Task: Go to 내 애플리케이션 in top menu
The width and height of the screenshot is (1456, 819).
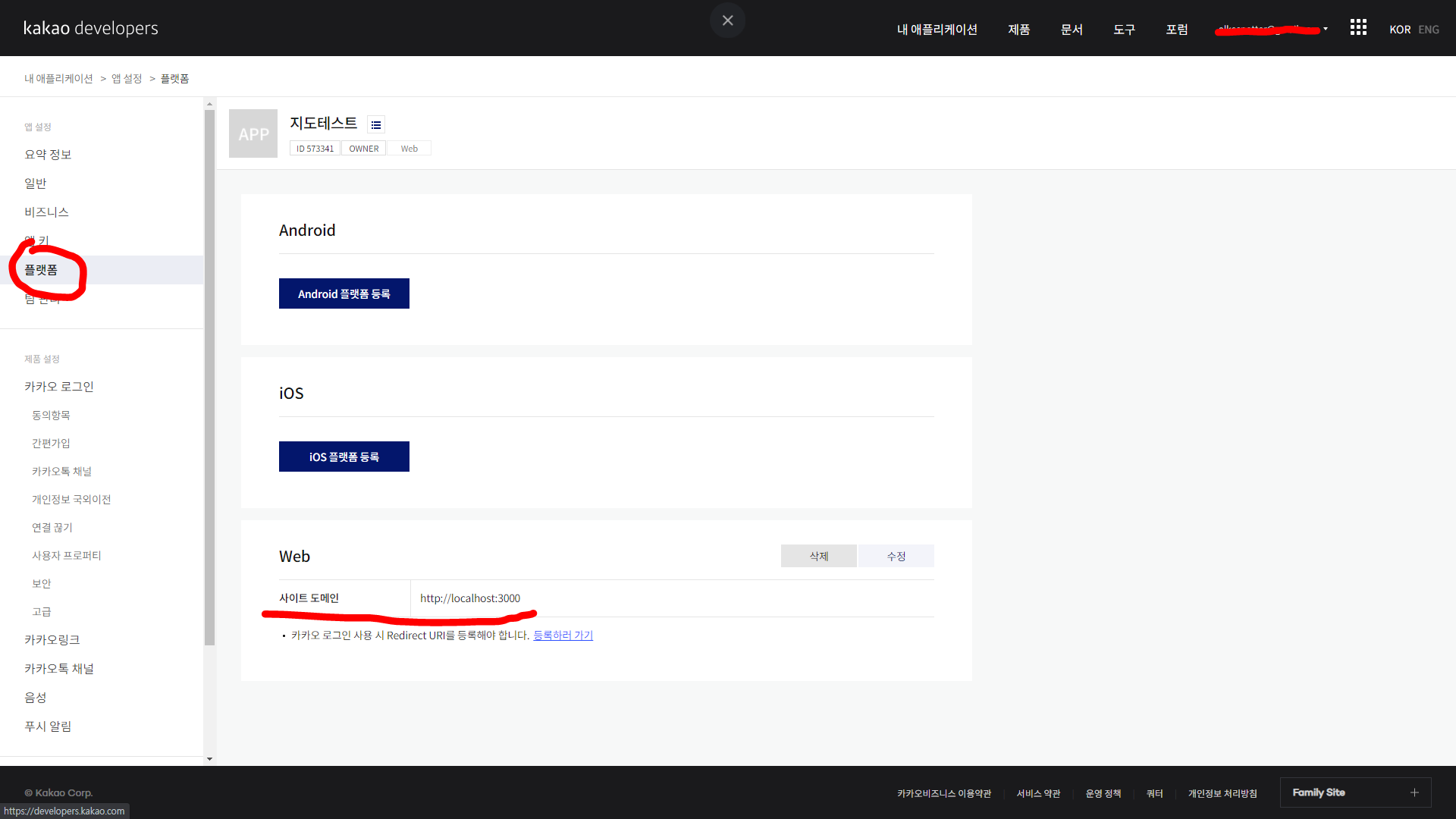Action: coord(937,30)
